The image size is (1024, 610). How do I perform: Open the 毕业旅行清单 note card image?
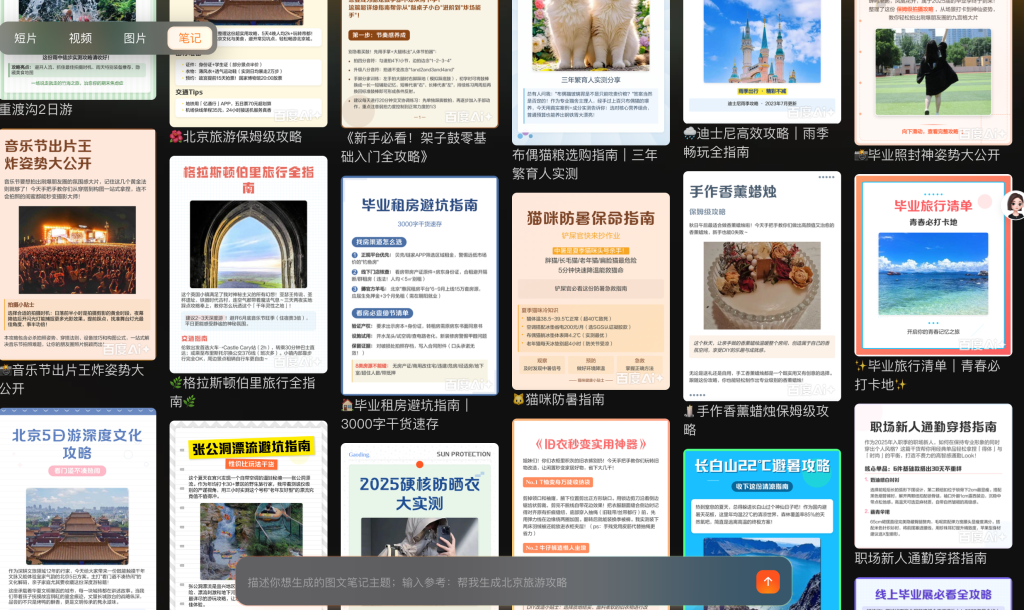point(932,264)
